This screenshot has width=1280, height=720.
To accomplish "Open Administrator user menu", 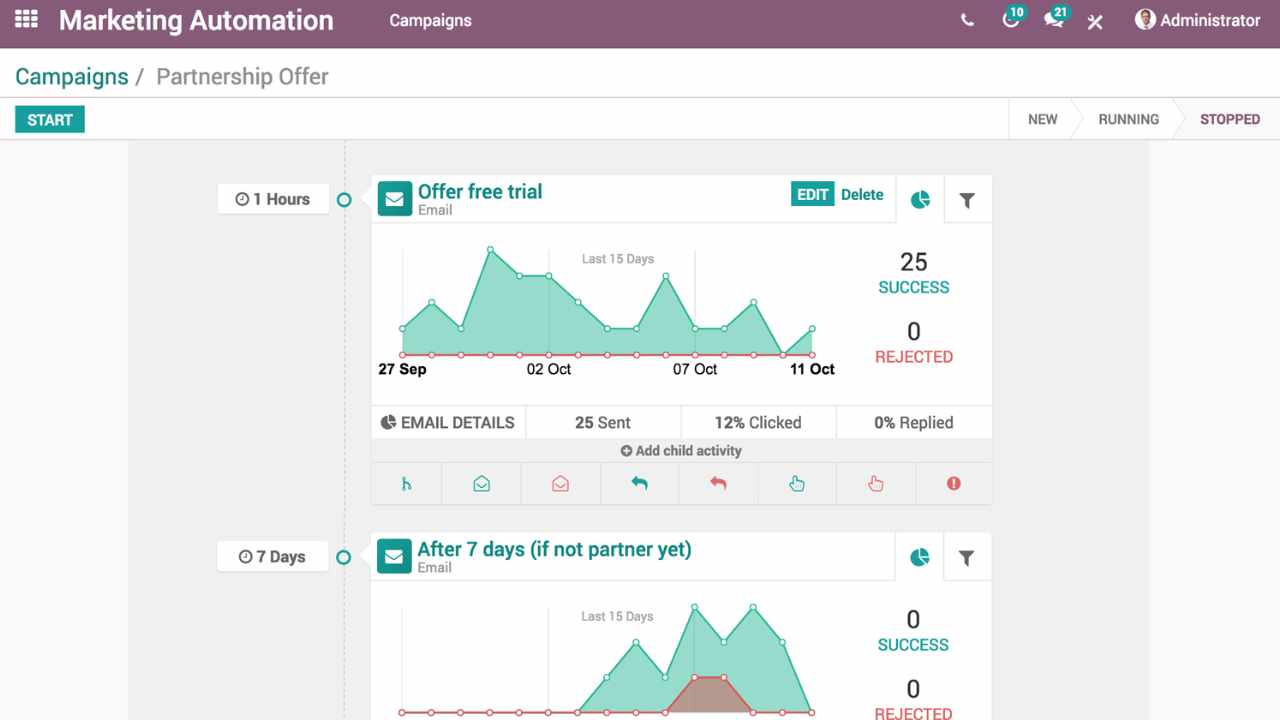I will click(1198, 20).
